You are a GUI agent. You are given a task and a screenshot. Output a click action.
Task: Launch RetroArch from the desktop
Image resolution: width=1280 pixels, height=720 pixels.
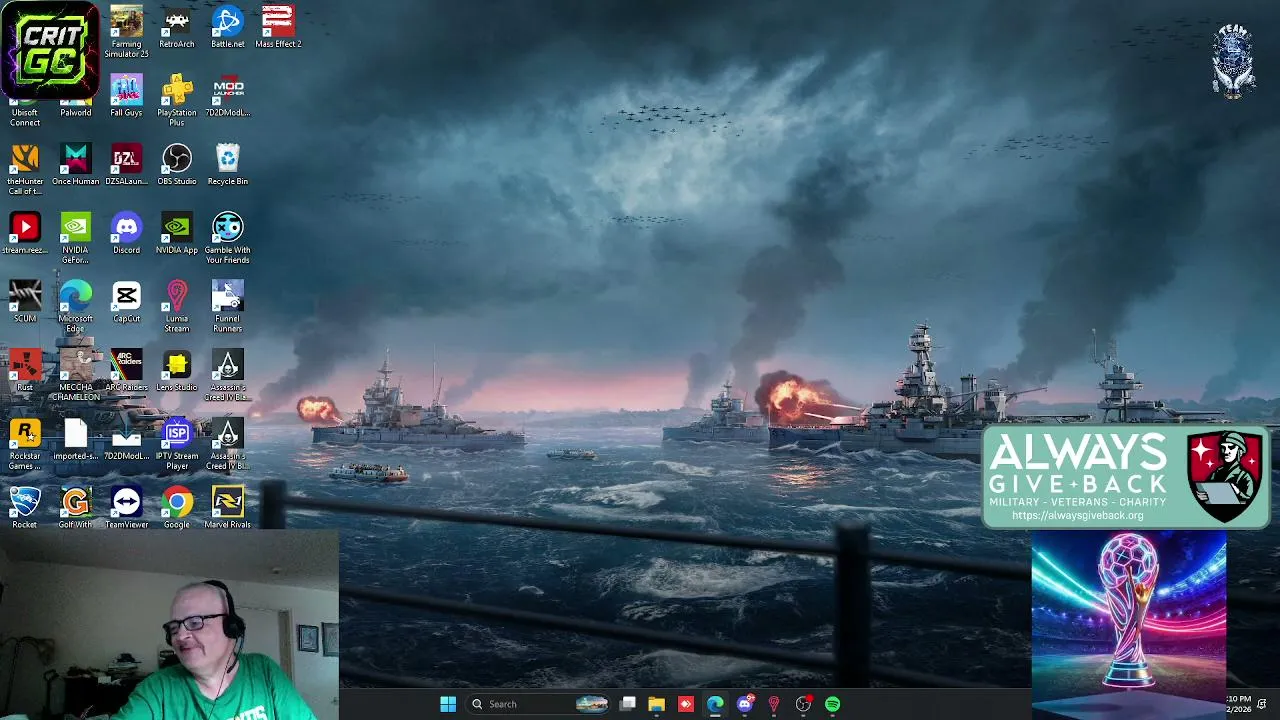tap(177, 27)
